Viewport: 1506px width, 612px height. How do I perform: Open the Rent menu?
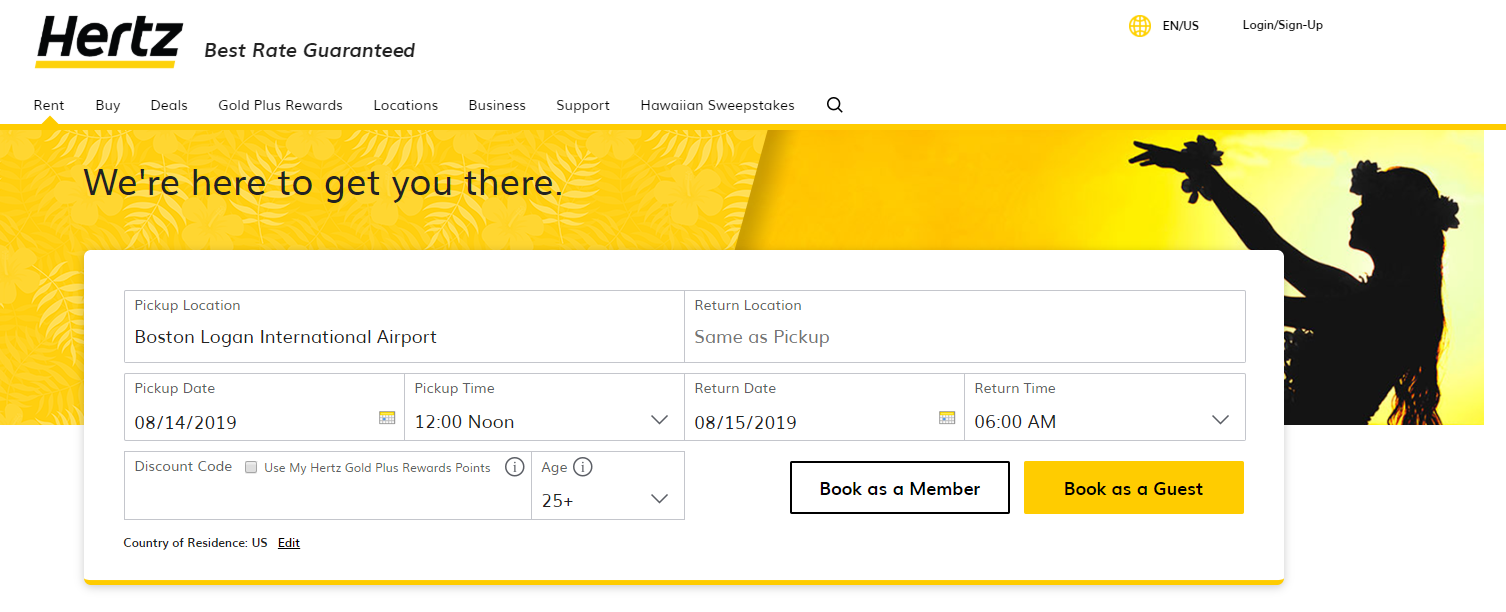49,105
